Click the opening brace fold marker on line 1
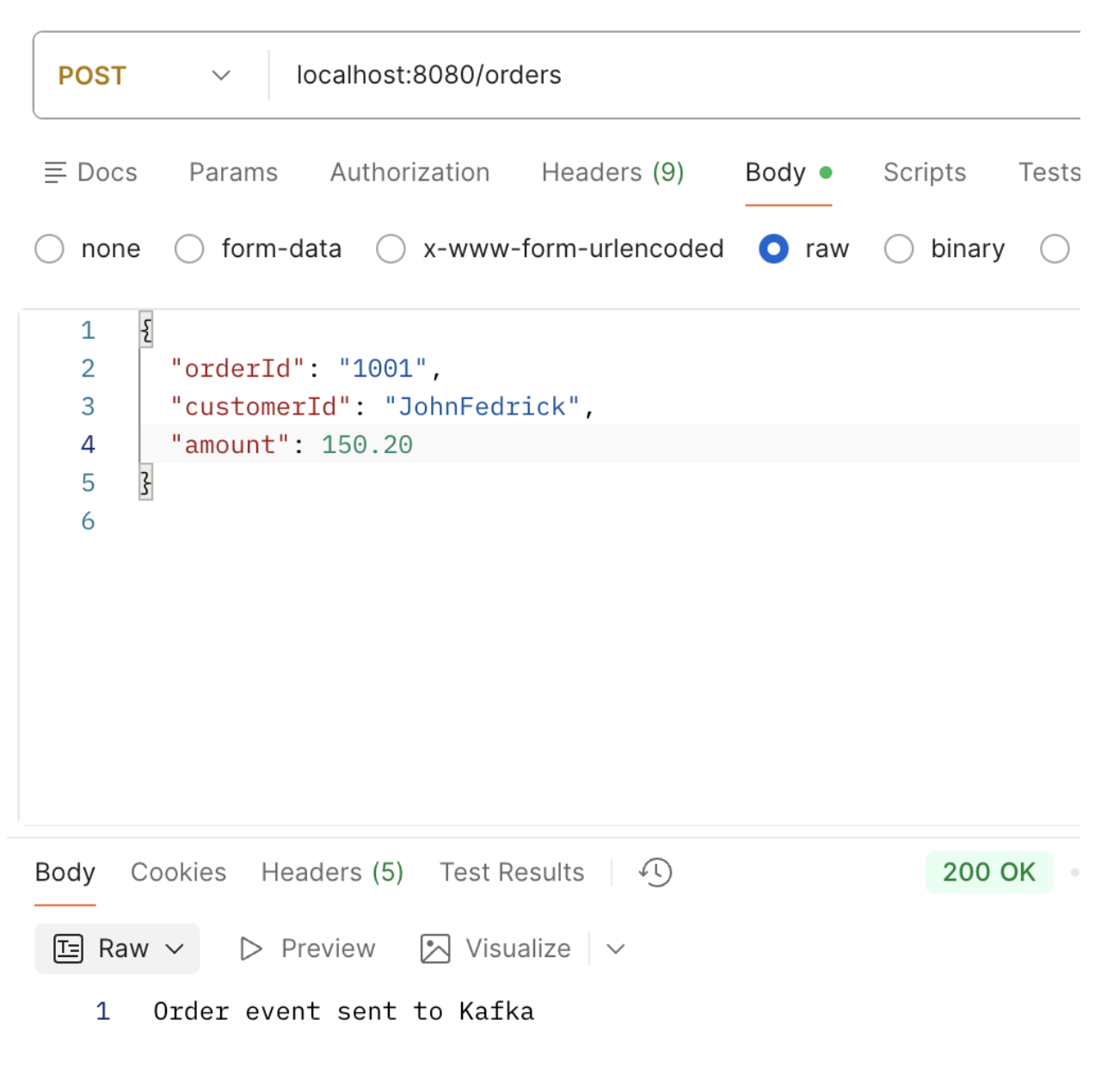Screen dimensions: 1120x1068 (x=145, y=328)
